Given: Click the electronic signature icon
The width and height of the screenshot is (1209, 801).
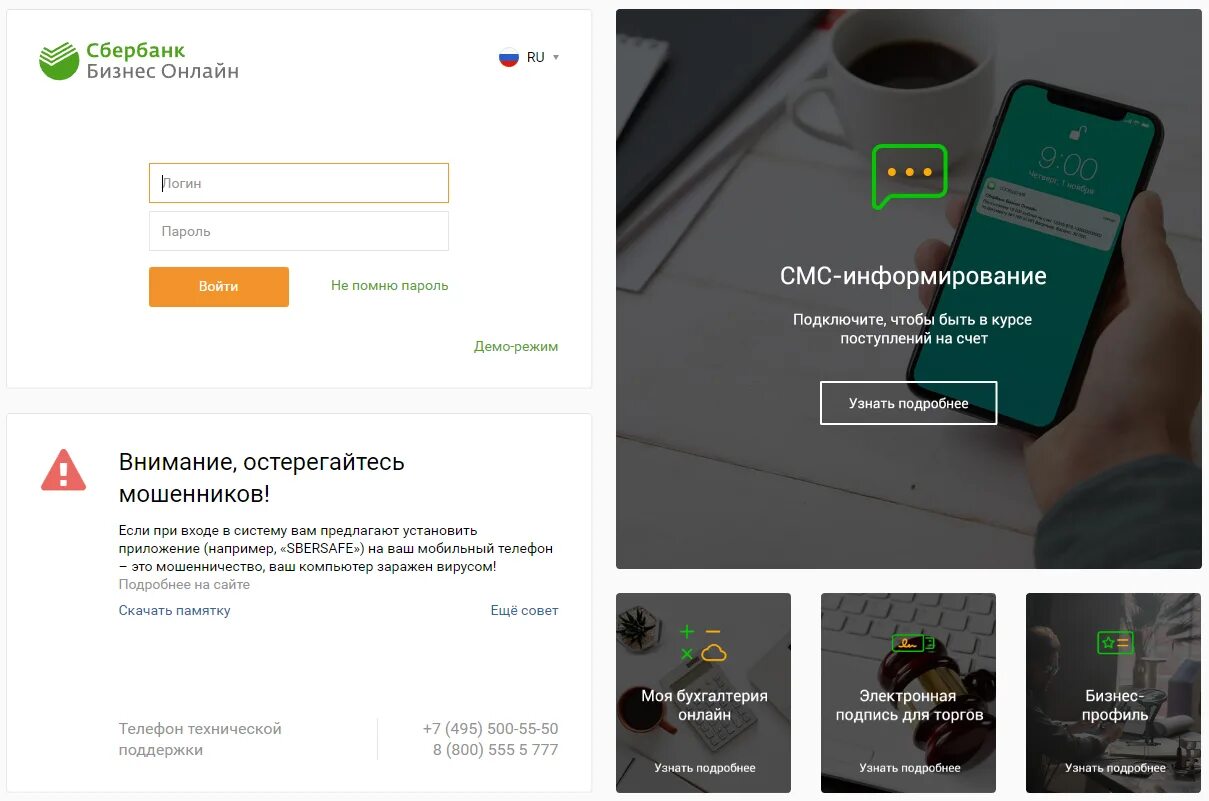Looking at the screenshot, I should click(912, 643).
